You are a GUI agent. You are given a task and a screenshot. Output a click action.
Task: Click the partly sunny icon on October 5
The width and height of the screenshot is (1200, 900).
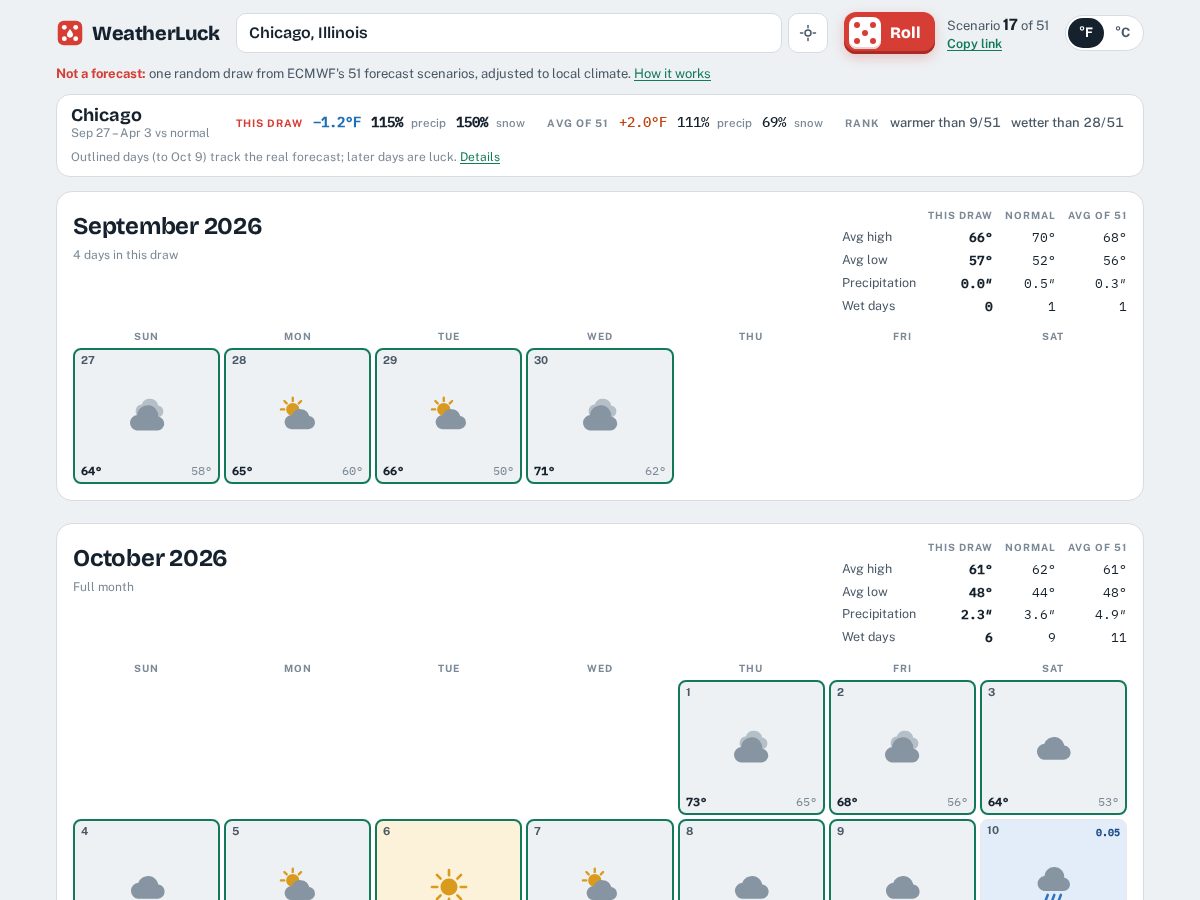point(298,884)
